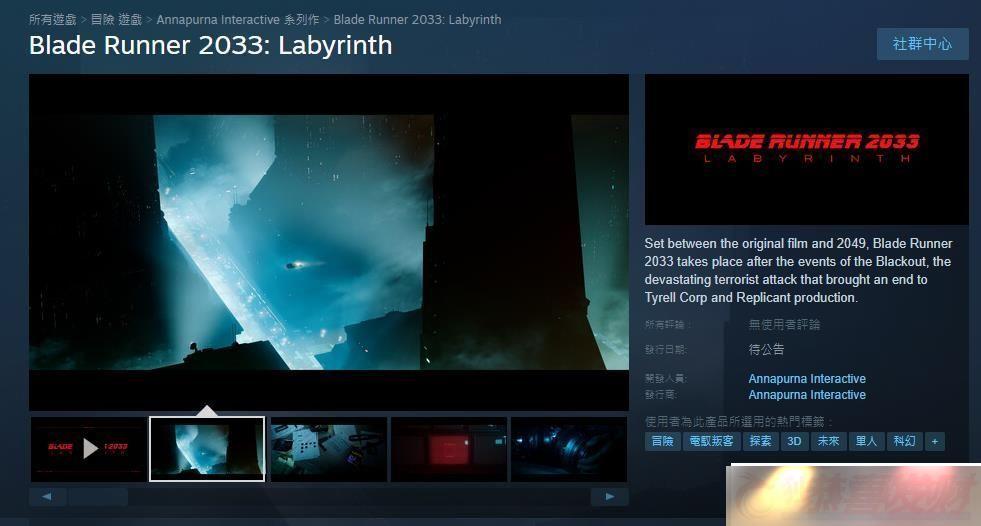Select the 3D tag
981x526 pixels.
click(795, 441)
